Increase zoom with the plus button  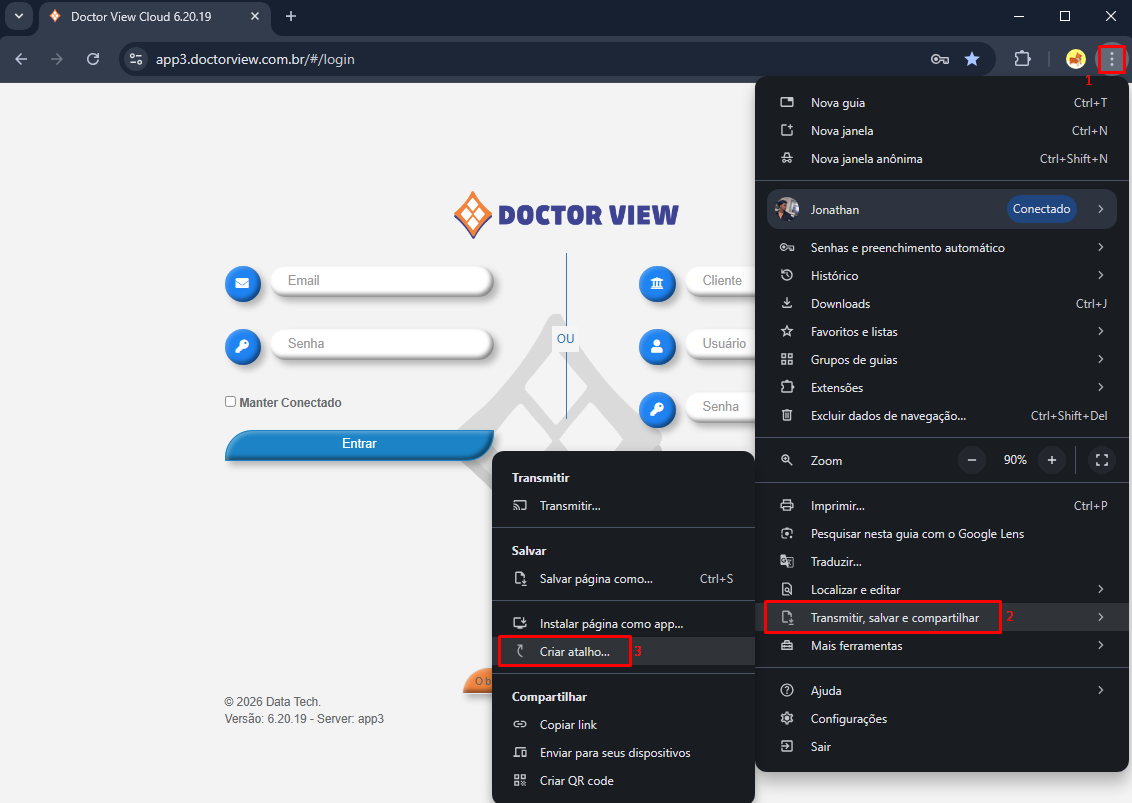tap(1051, 460)
